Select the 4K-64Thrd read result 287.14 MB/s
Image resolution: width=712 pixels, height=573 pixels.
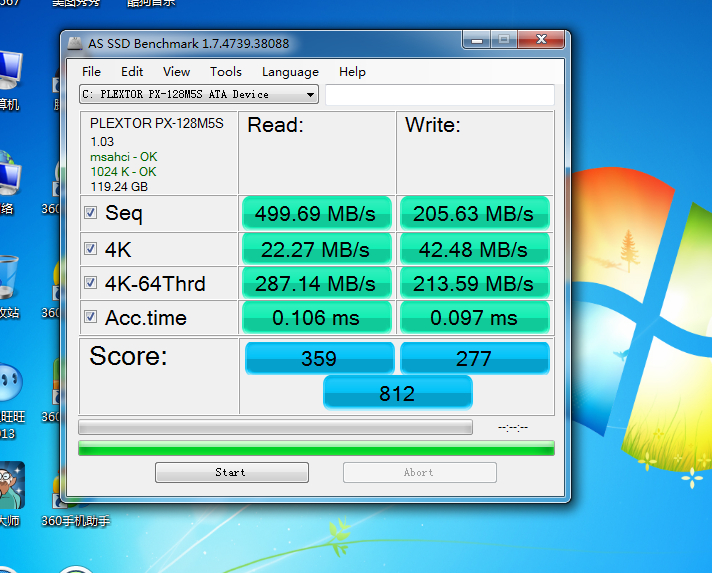coord(316,283)
